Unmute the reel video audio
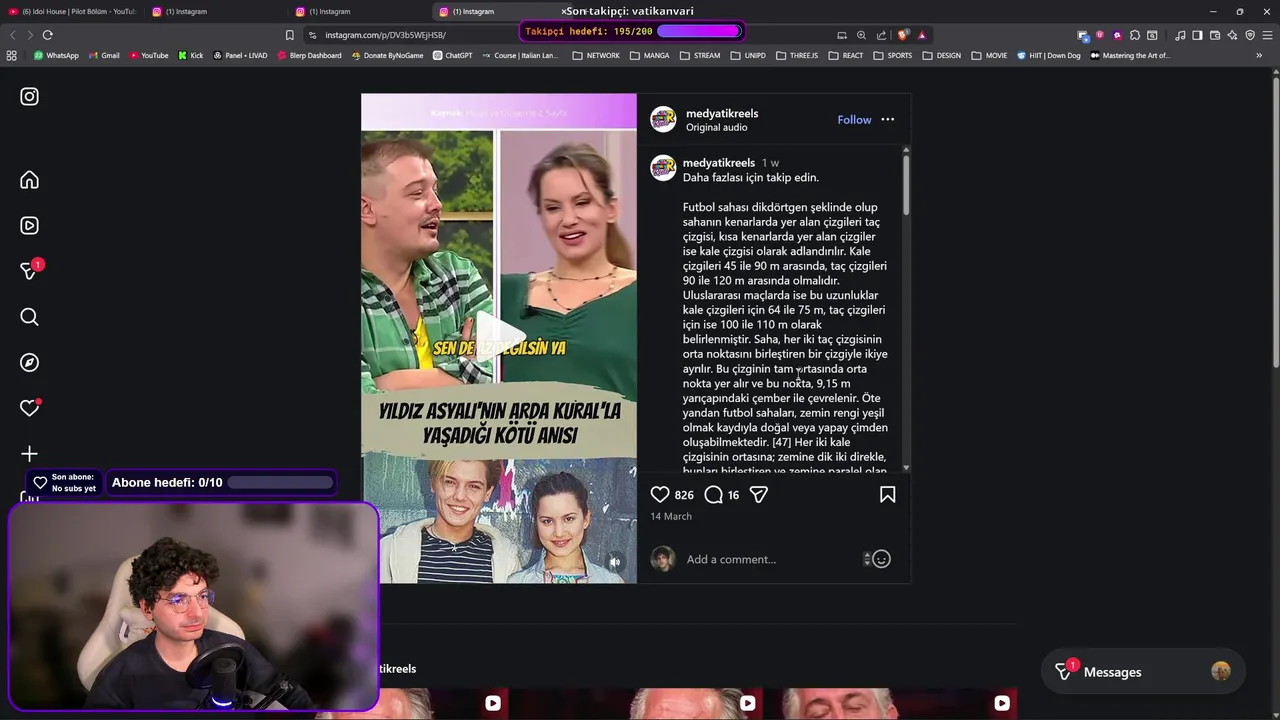Image resolution: width=1280 pixels, height=720 pixels. (615, 562)
